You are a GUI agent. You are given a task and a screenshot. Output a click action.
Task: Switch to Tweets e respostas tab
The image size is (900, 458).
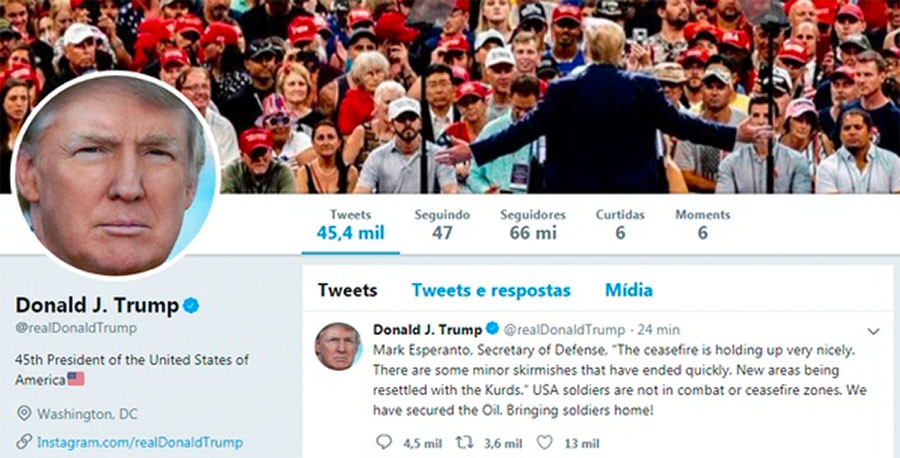pos(491,290)
